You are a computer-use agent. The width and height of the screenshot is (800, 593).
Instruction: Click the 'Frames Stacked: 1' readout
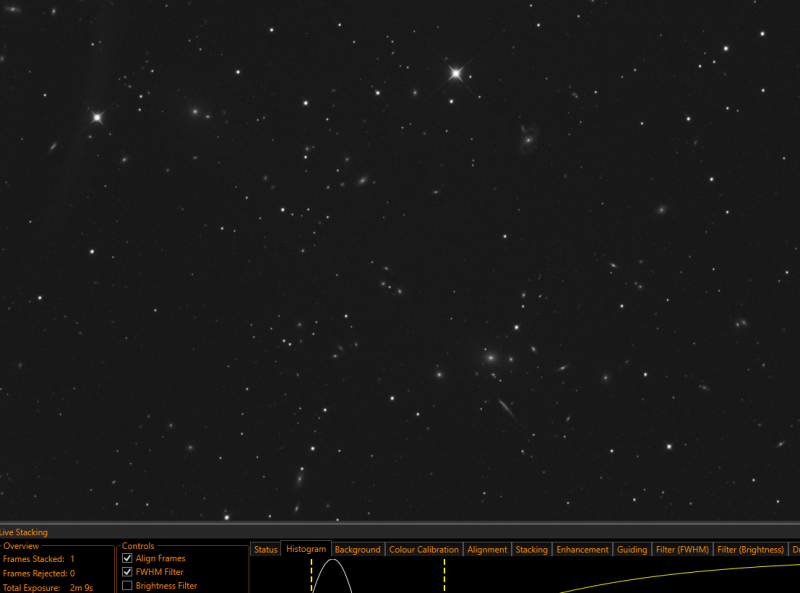pyautogui.click(x=39, y=559)
